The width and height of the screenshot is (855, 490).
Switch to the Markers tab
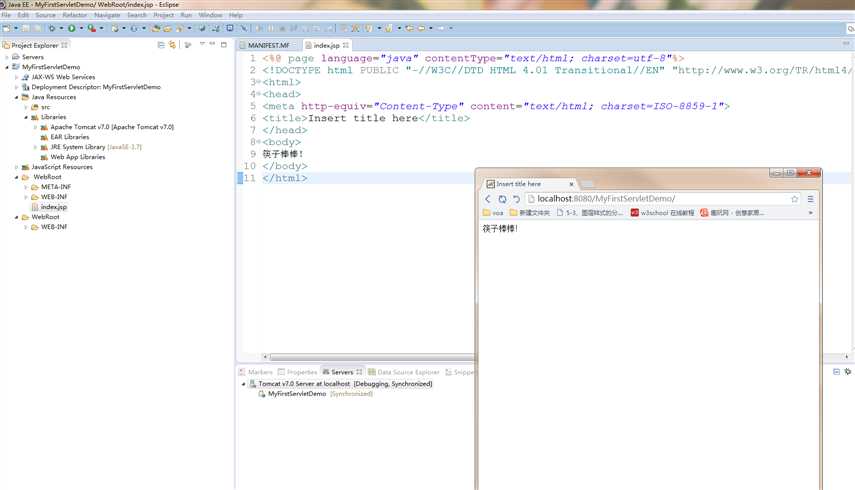pos(255,372)
